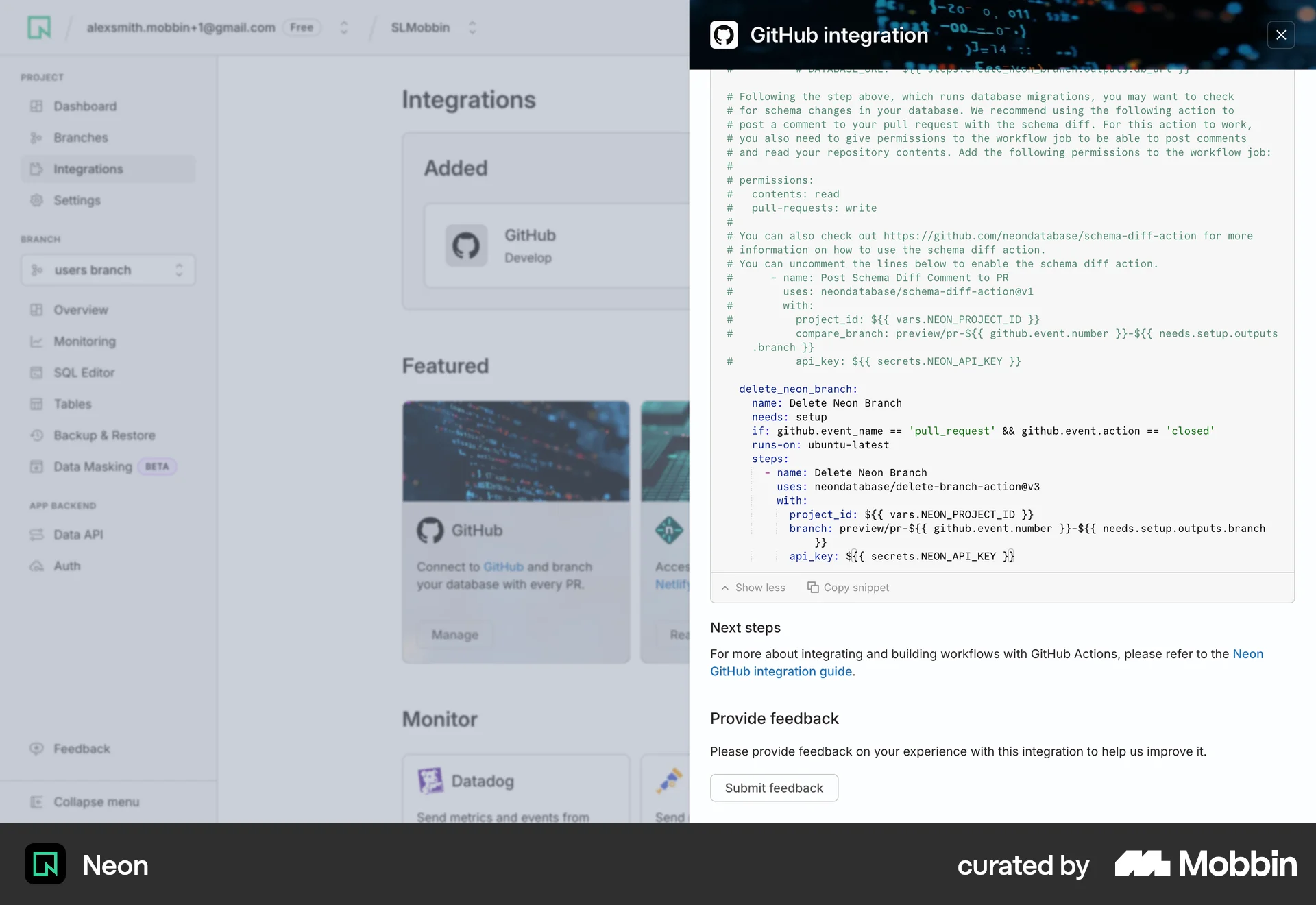The width and height of the screenshot is (1316, 905).
Task: Click the Tables icon in sidebar
Action: (x=36, y=404)
